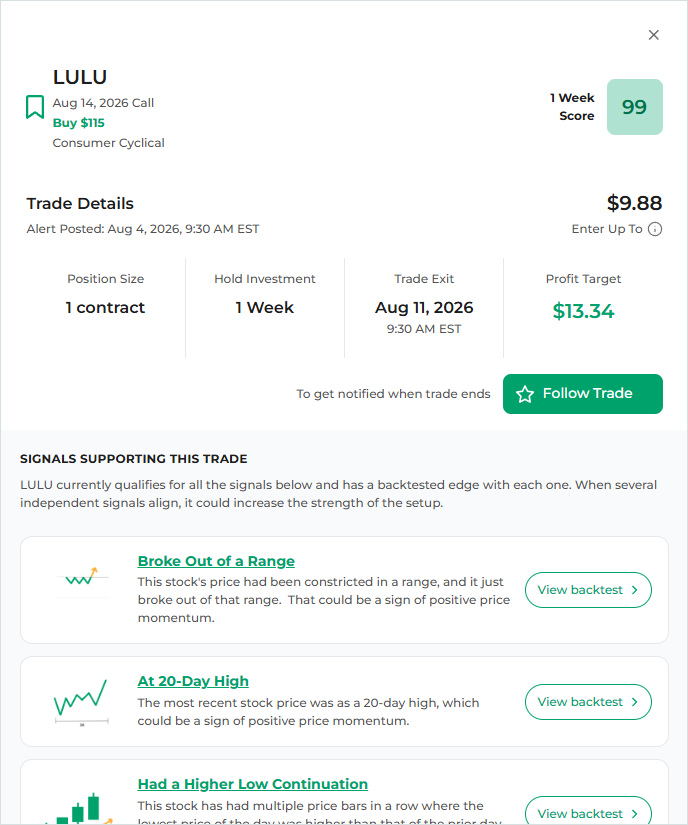Click the 1 Week Score 99 badge
The width and height of the screenshot is (688, 825).
[634, 107]
